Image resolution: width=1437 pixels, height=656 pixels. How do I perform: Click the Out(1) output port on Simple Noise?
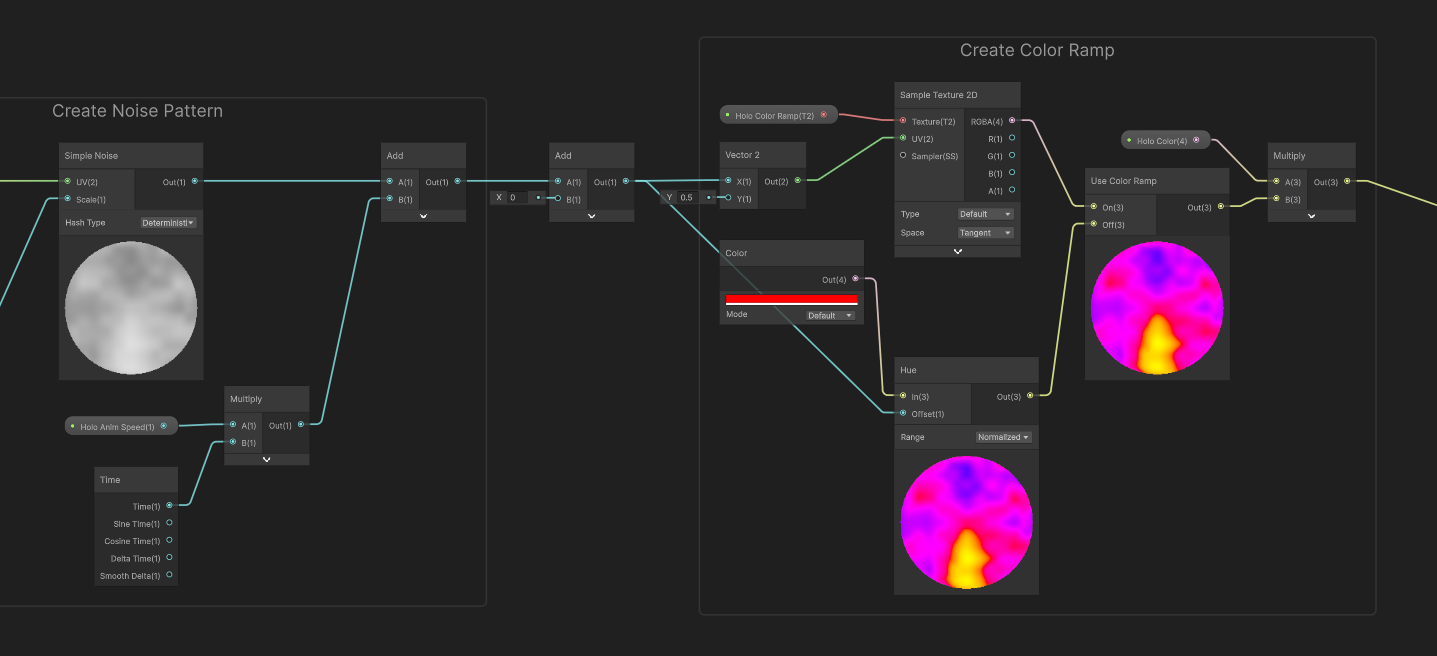pos(195,181)
